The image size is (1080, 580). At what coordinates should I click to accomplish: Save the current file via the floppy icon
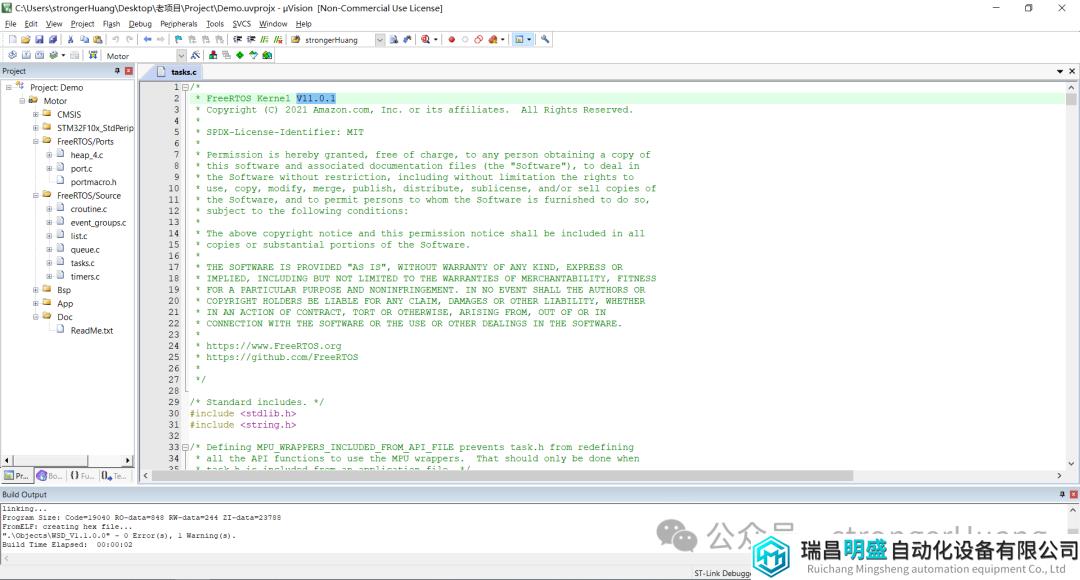pos(39,40)
